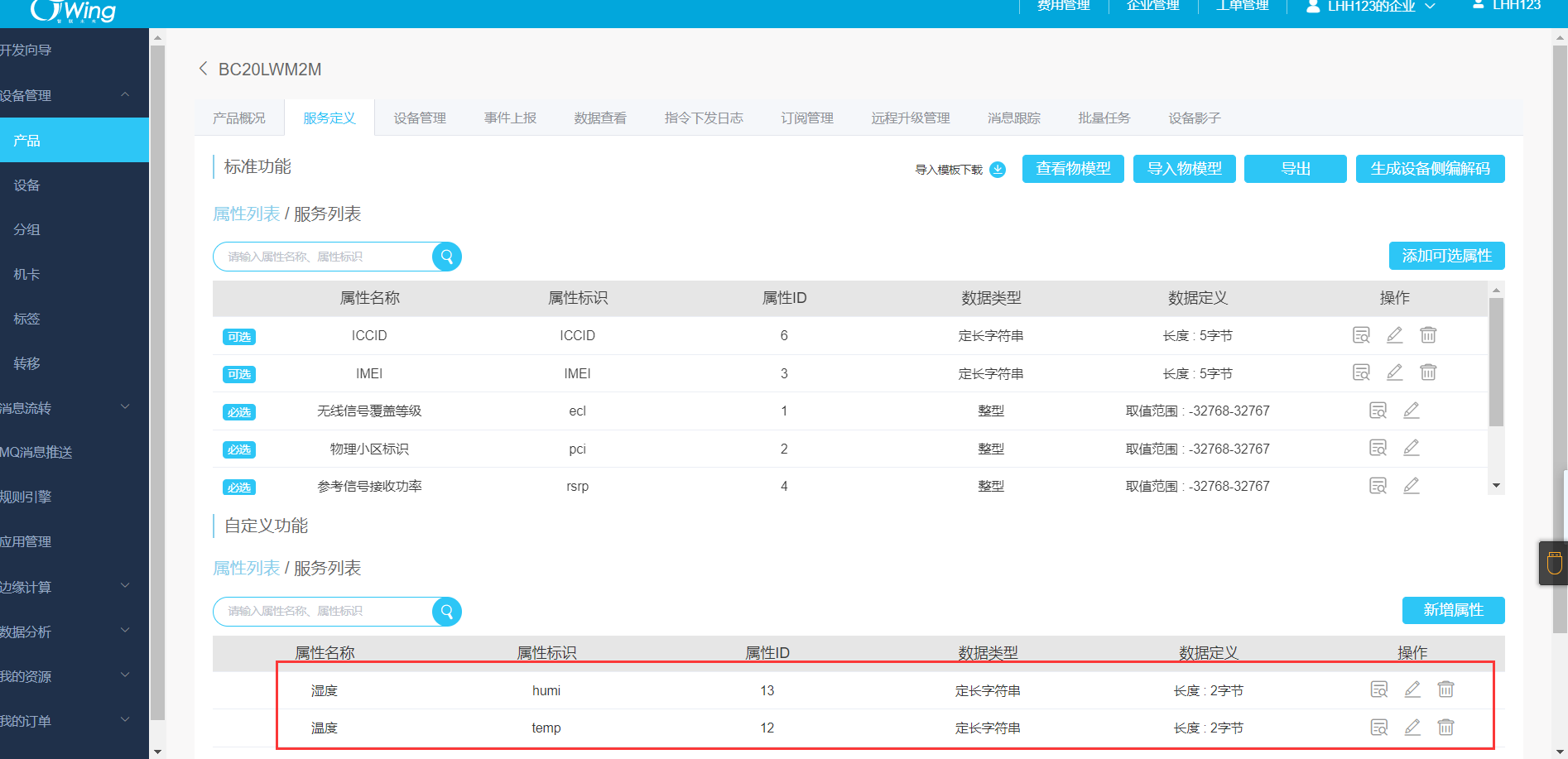Edit the humi (湿度) property
This screenshot has height=759, width=1568.
(x=1412, y=689)
